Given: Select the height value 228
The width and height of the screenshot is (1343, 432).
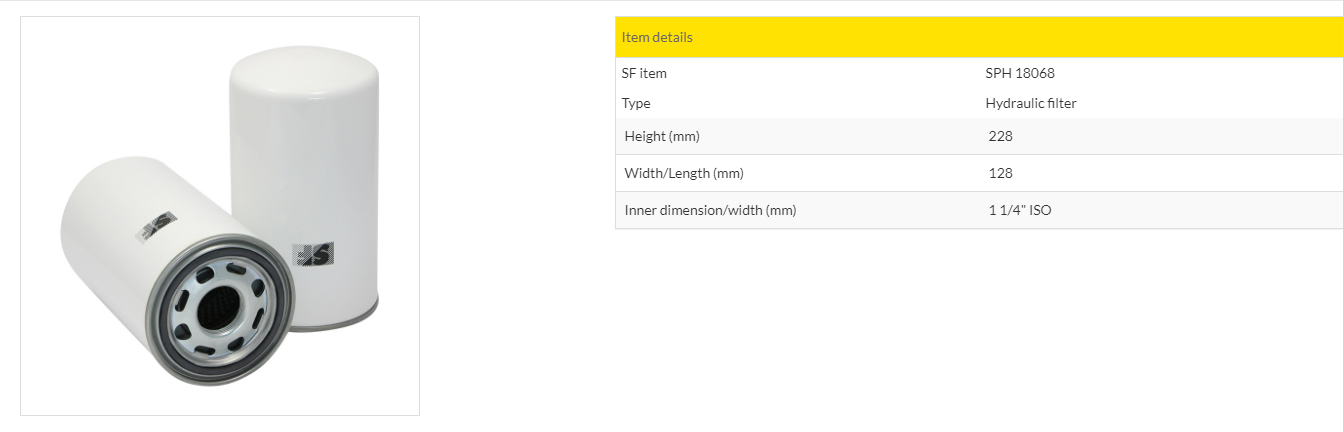Looking at the screenshot, I should [x=1000, y=136].
